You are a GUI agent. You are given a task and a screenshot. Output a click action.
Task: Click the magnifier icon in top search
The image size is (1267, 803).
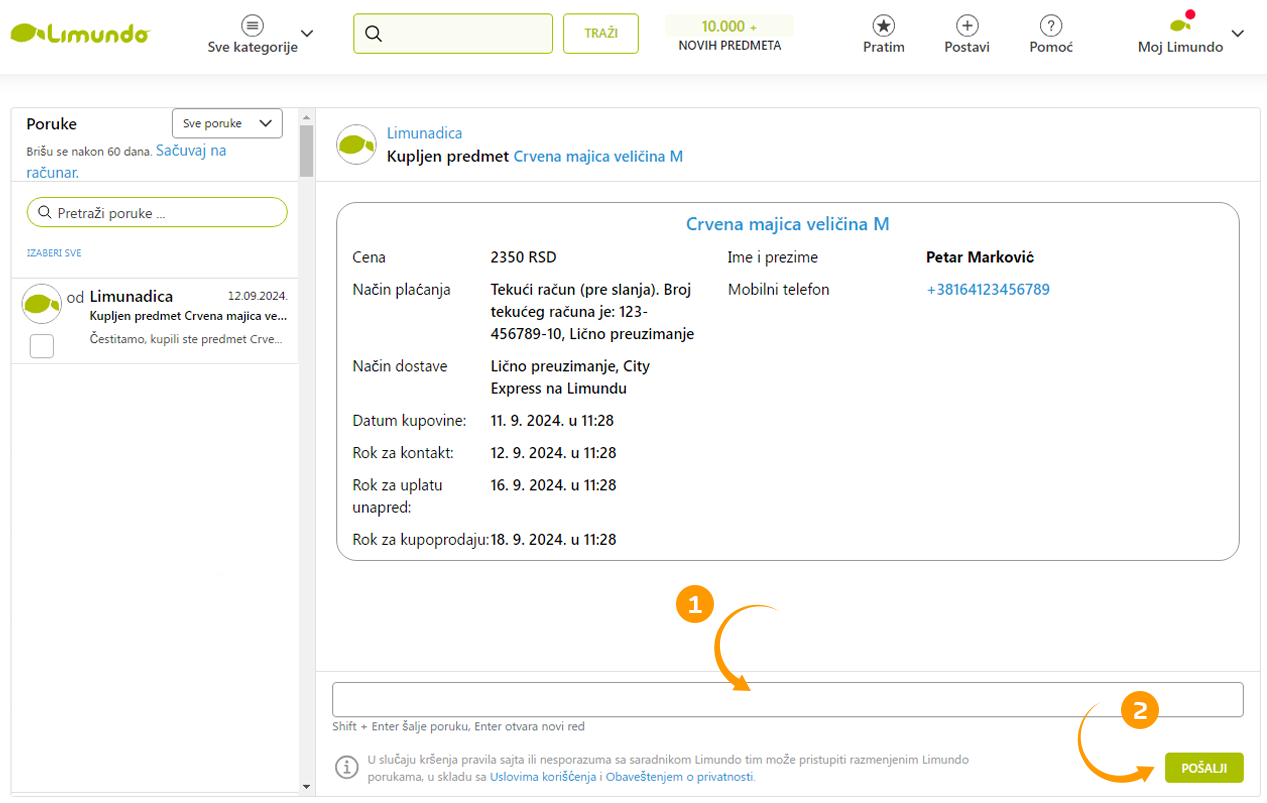click(x=374, y=33)
